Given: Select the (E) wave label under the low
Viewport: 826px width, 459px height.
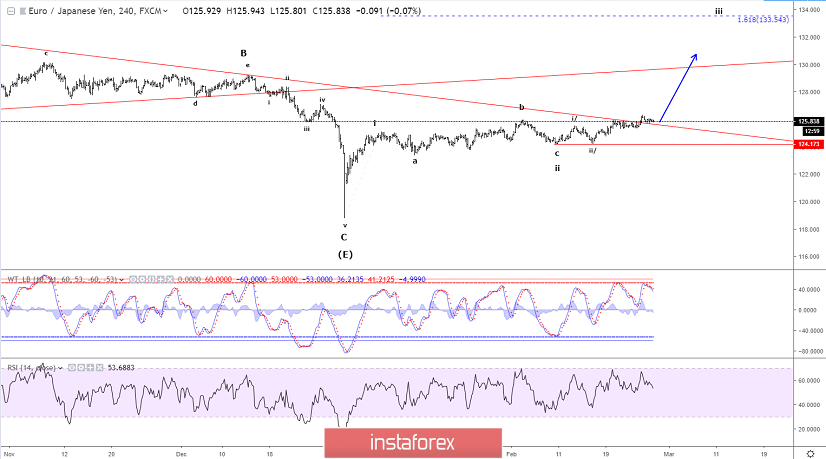Looking at the screenshot, I should coord(345,255).
